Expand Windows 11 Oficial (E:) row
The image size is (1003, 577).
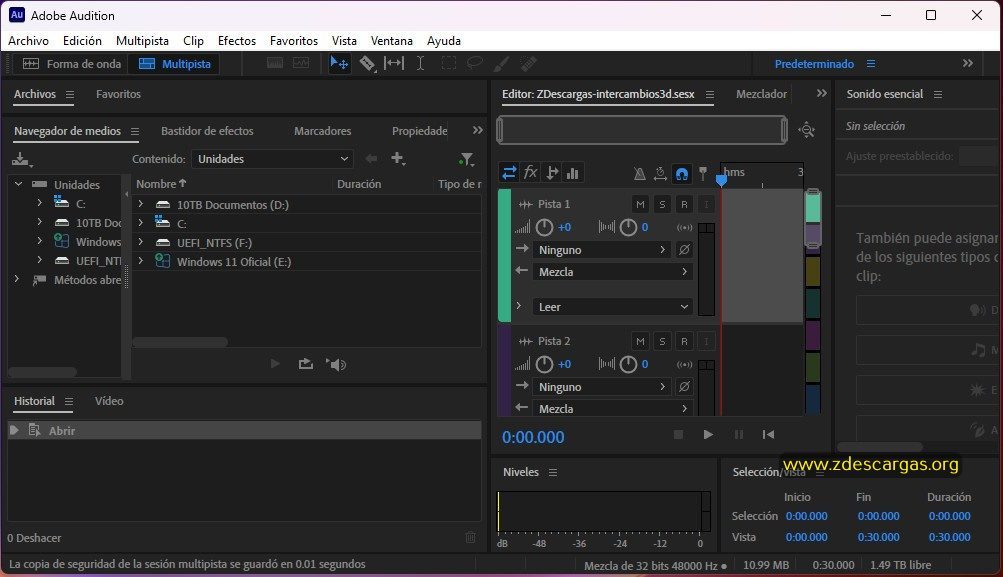point(141,261)
